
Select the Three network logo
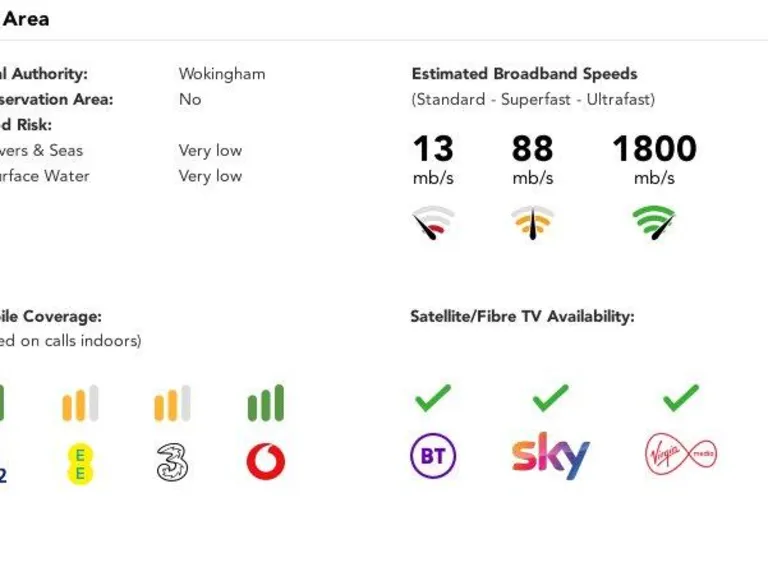pos(172,462)
